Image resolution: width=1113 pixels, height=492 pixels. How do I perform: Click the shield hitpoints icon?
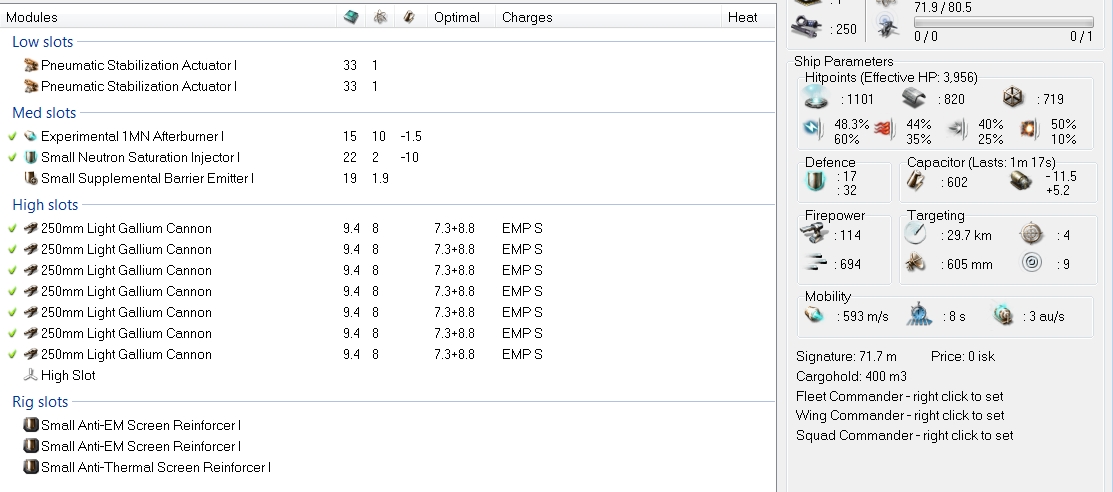tap(817, 98)
